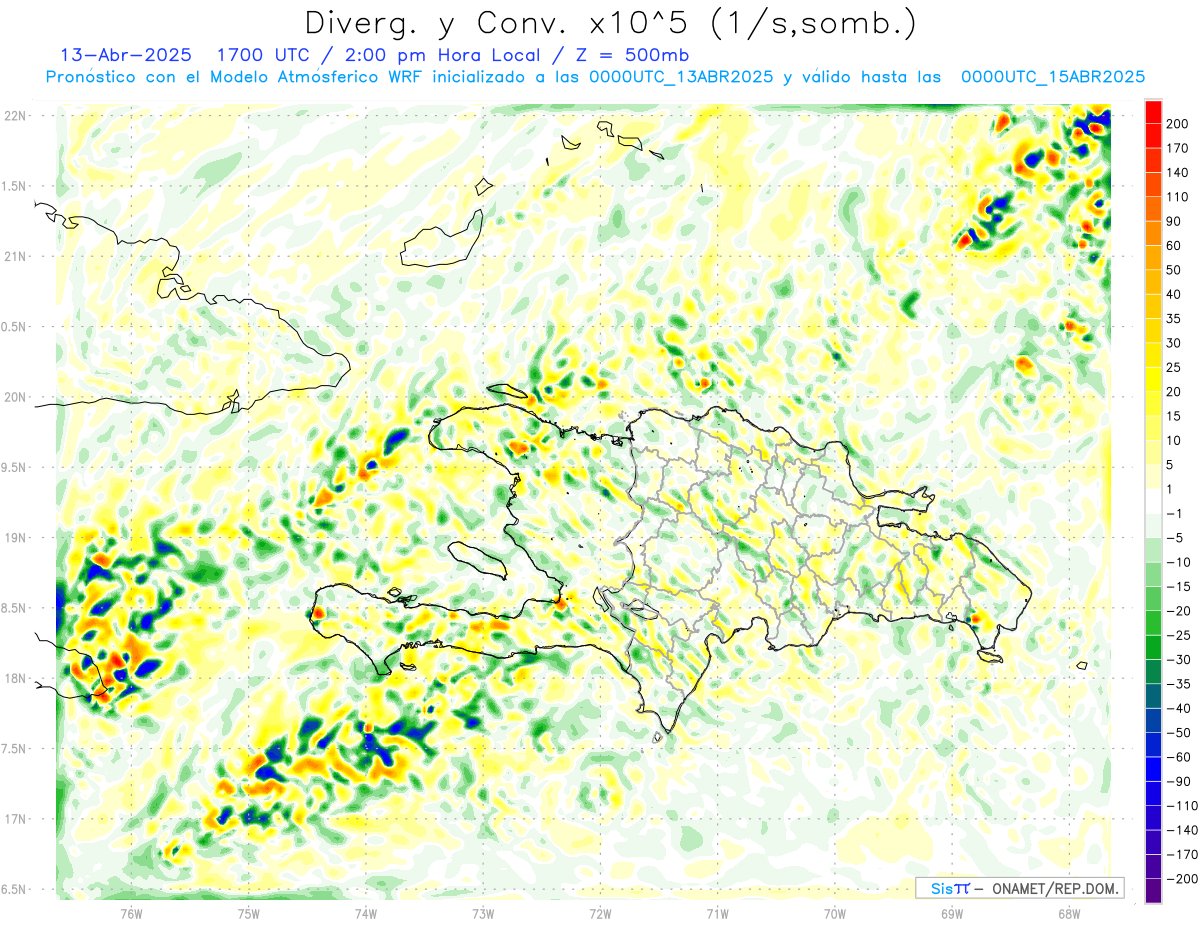Viewport: 1200px width, 927px height.
Task: Select the '17N' latitude label
Action: tap(15, 819)
